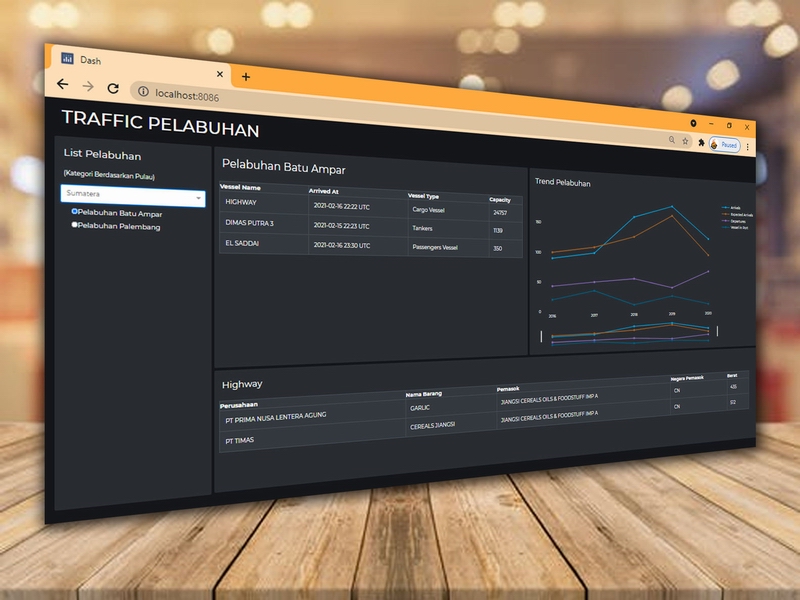Reload the localhost dashboard page
This screenshot has width=800, height=600.
click(x=113, y=89)
